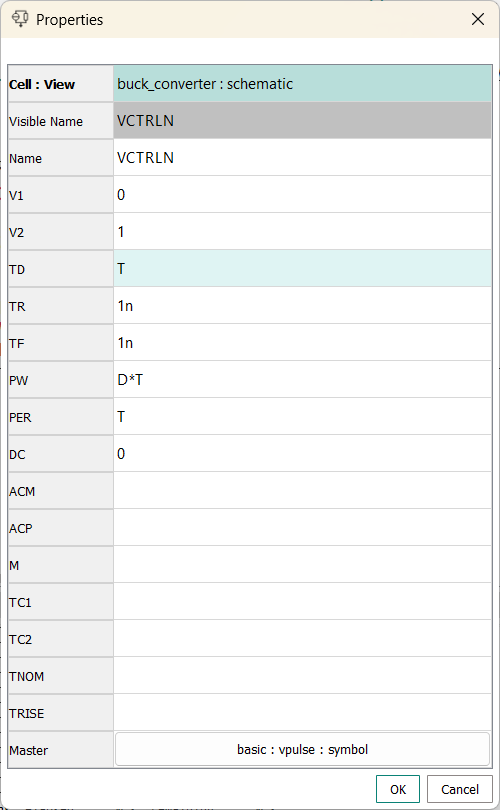
Task: Select the Cell : View buck_converter field
Action: (302, 84)
